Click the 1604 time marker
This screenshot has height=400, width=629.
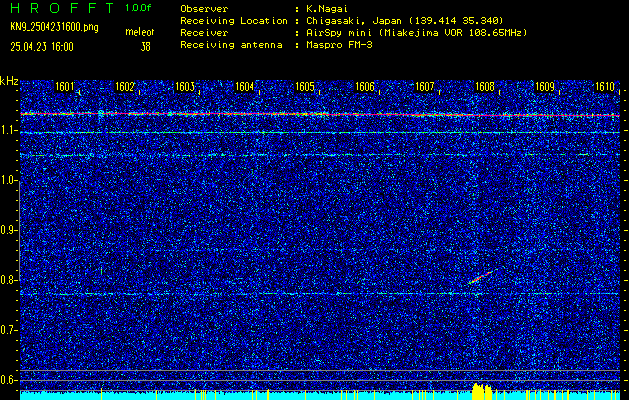245,87
